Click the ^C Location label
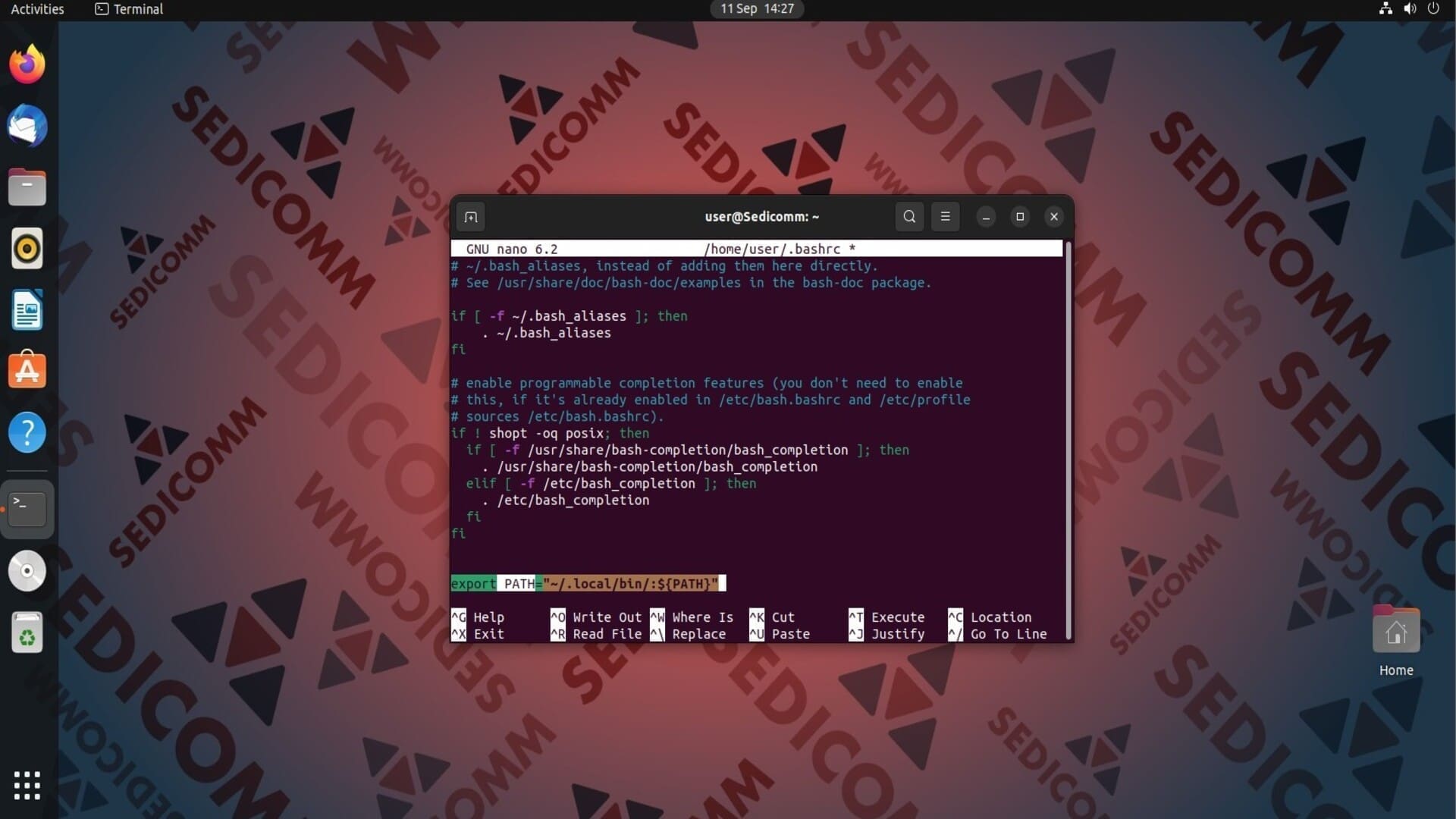 (x=990, y=617)
